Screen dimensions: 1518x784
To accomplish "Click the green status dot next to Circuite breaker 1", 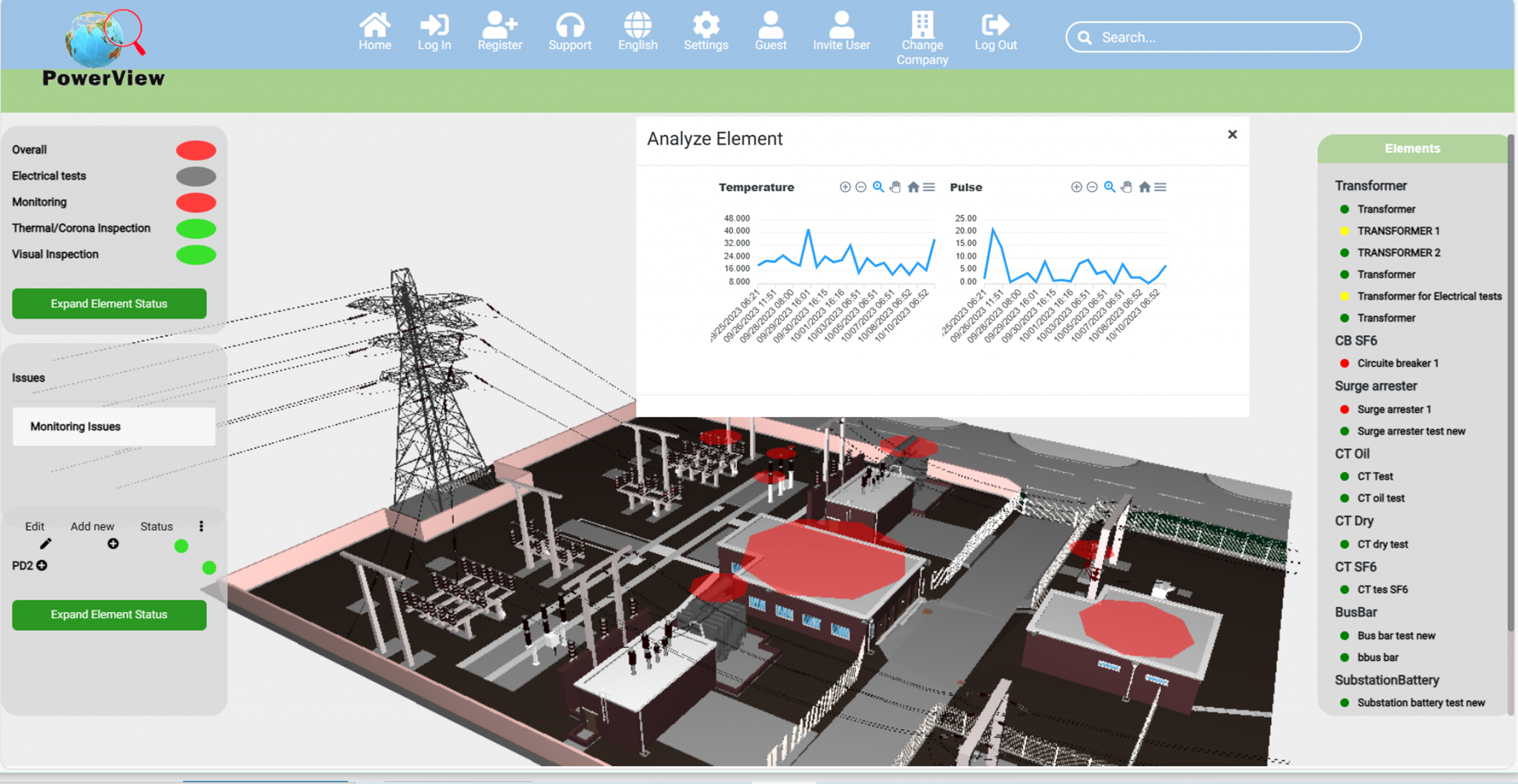I will [1345, 363].
